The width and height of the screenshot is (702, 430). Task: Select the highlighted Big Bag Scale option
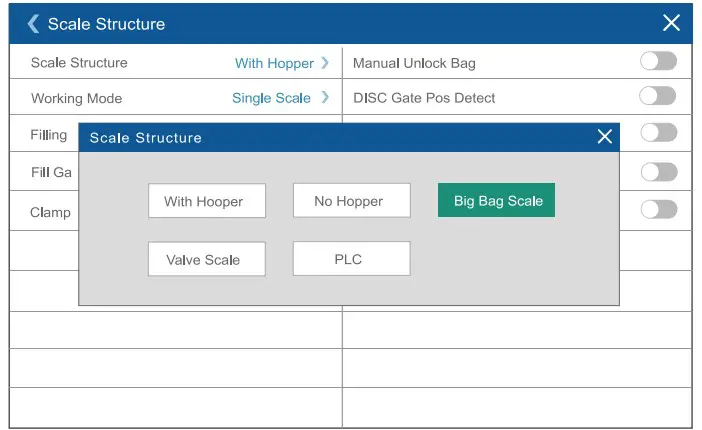(497, 201)
